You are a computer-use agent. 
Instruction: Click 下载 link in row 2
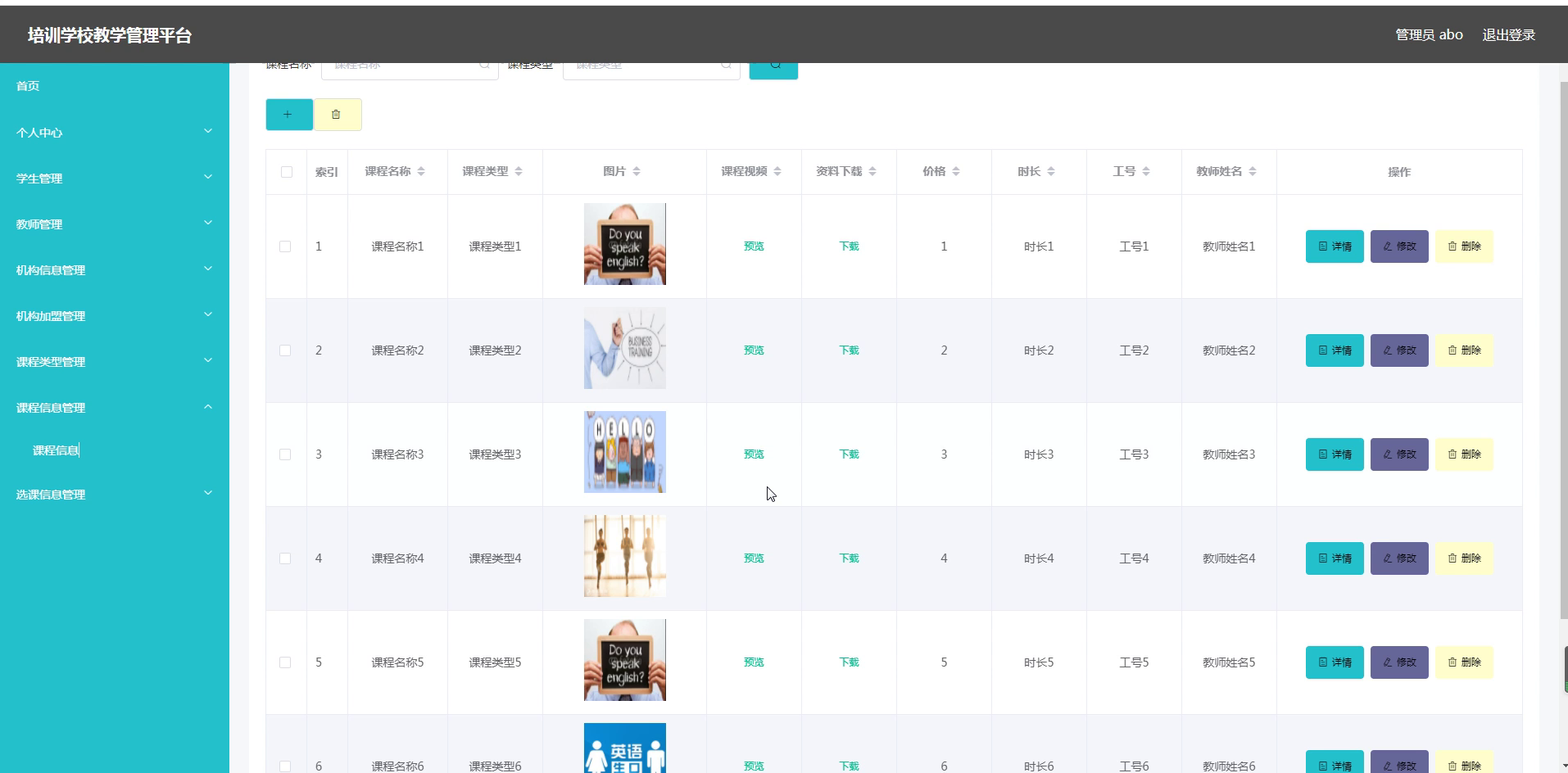(849, 350)
